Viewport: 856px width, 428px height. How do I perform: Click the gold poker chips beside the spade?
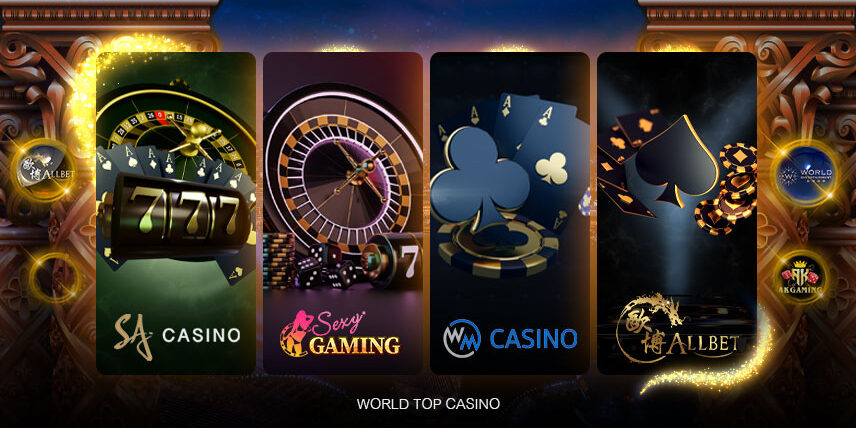point(727,189)
